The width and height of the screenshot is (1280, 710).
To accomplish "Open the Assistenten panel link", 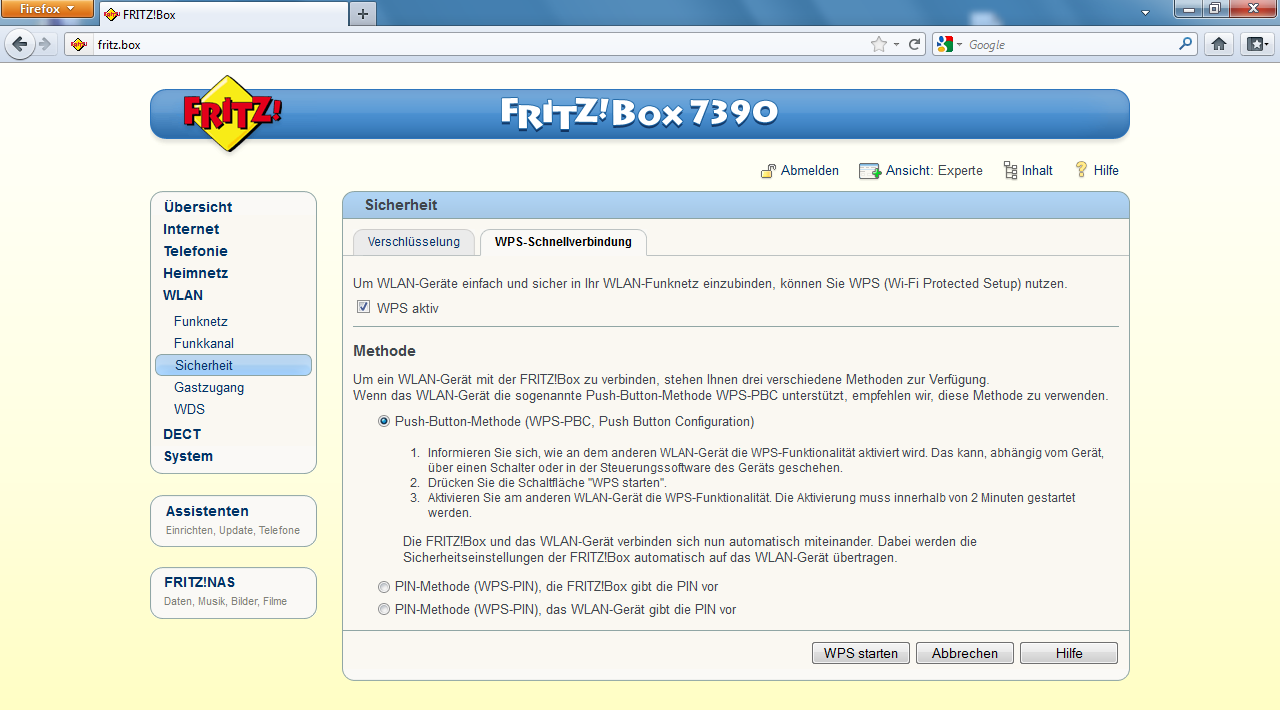I will [x=207, y=511].
